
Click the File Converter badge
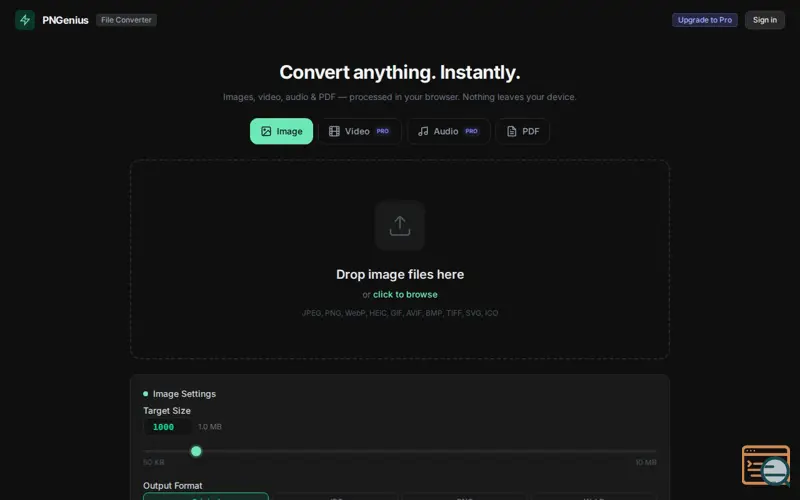pos(126,20)
